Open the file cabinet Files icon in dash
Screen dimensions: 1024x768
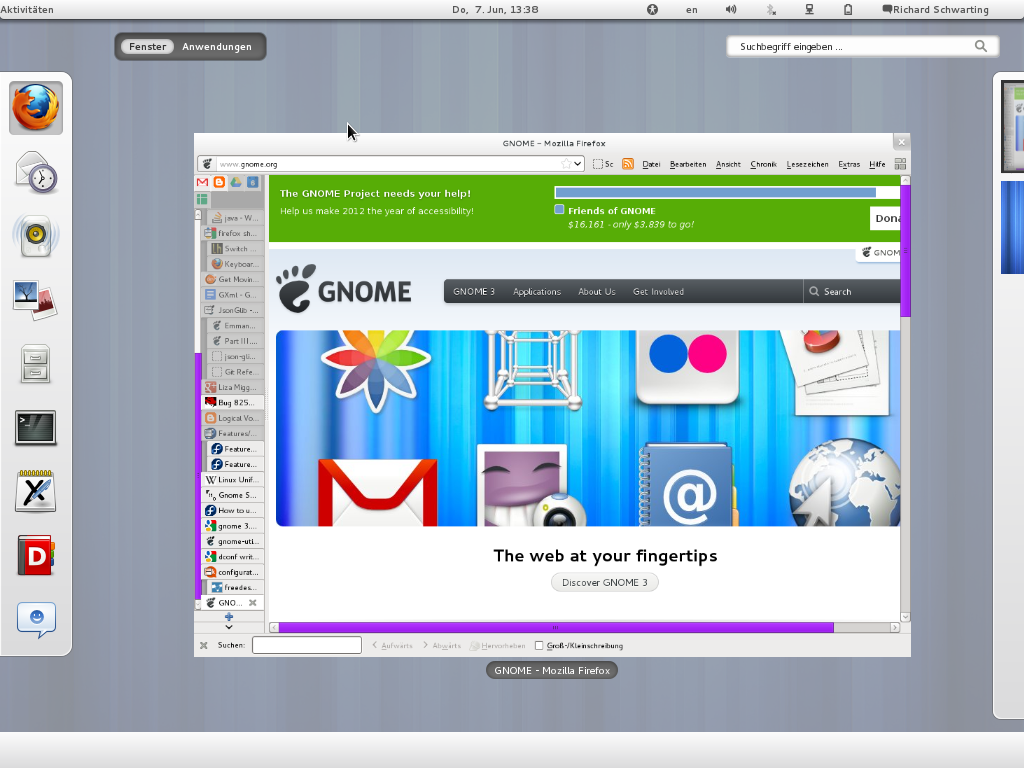pyautogui.click(x=36, y=363)
